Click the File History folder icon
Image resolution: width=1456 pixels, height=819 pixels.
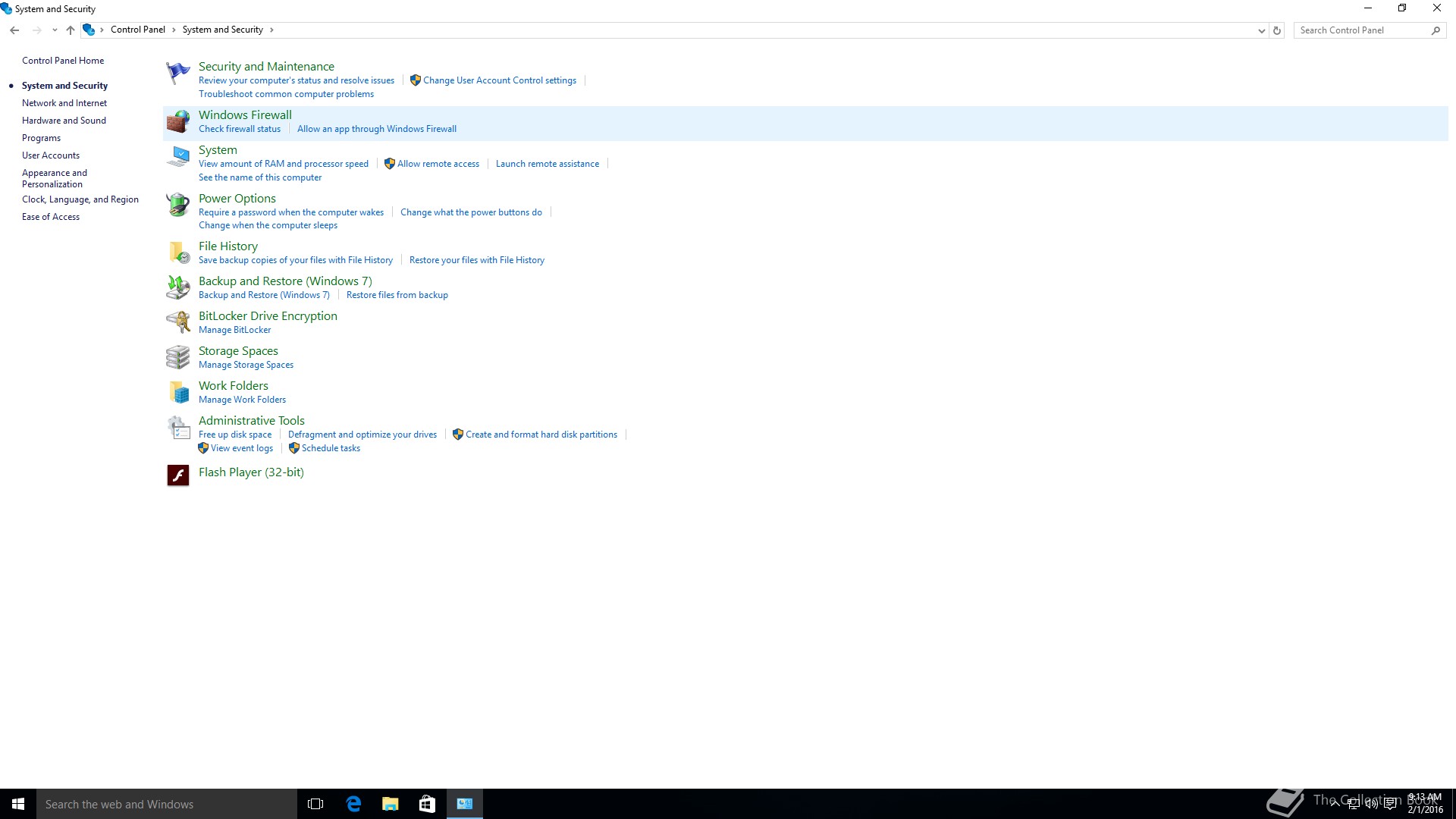pyautogui.click(x=178, y=253)
